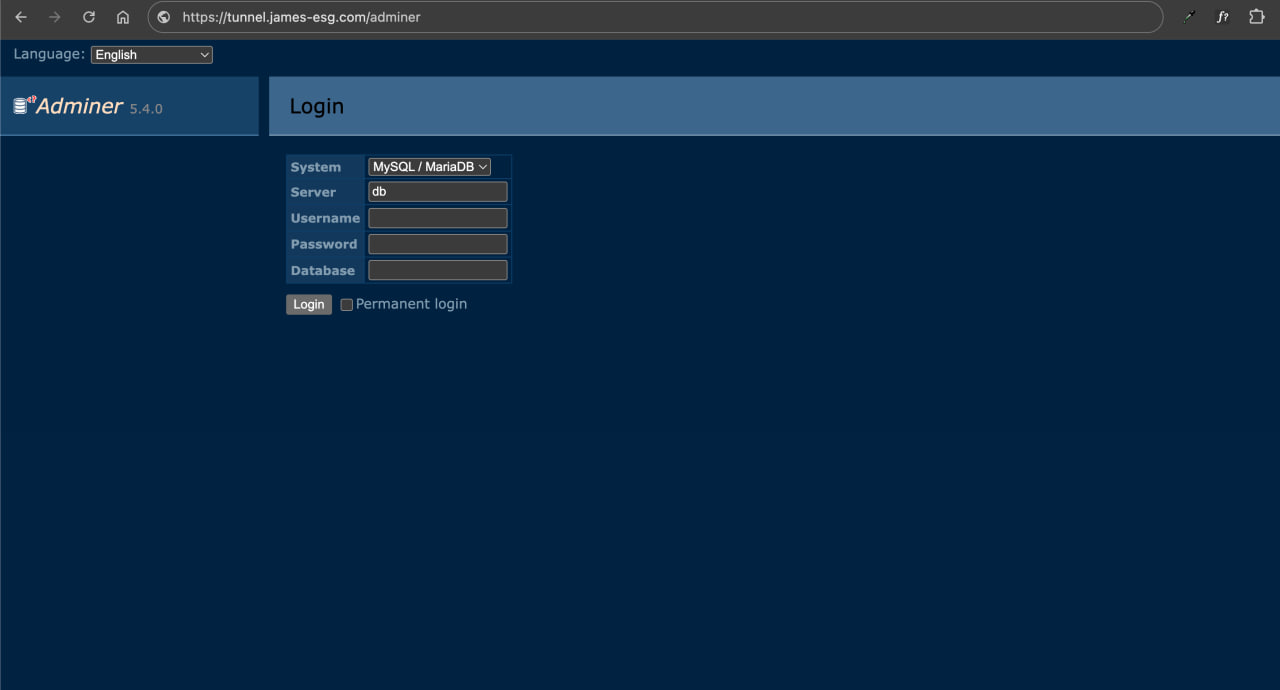This screenshot has height=690, width=1280.
Task: Open the browser home page icon
Action: pos(123,17)
